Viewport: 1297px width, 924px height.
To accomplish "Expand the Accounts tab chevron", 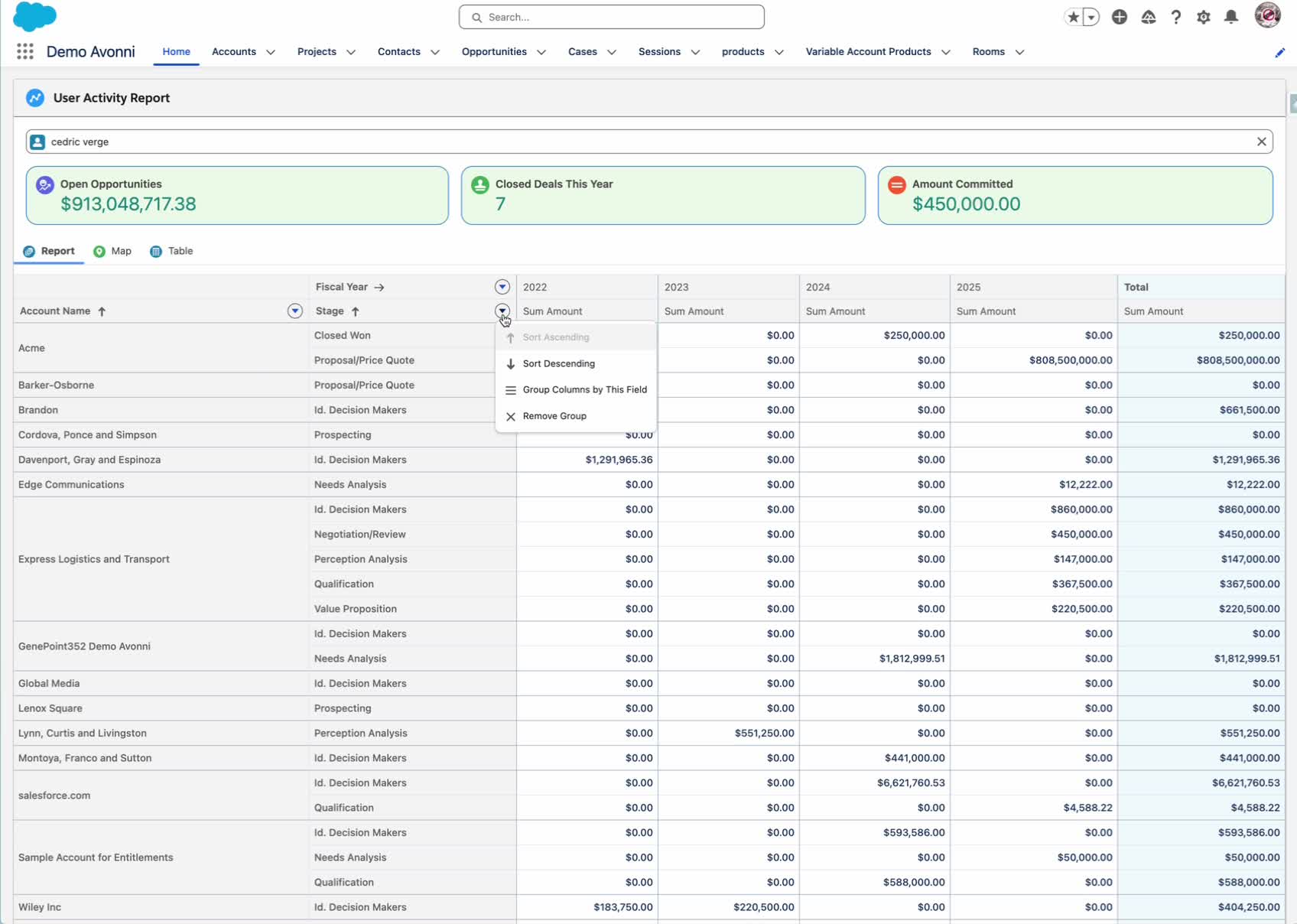I will click(271, 52).
